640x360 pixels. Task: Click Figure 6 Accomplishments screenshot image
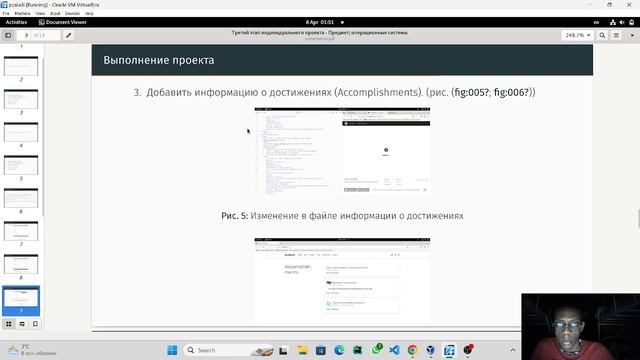(342, 280)
